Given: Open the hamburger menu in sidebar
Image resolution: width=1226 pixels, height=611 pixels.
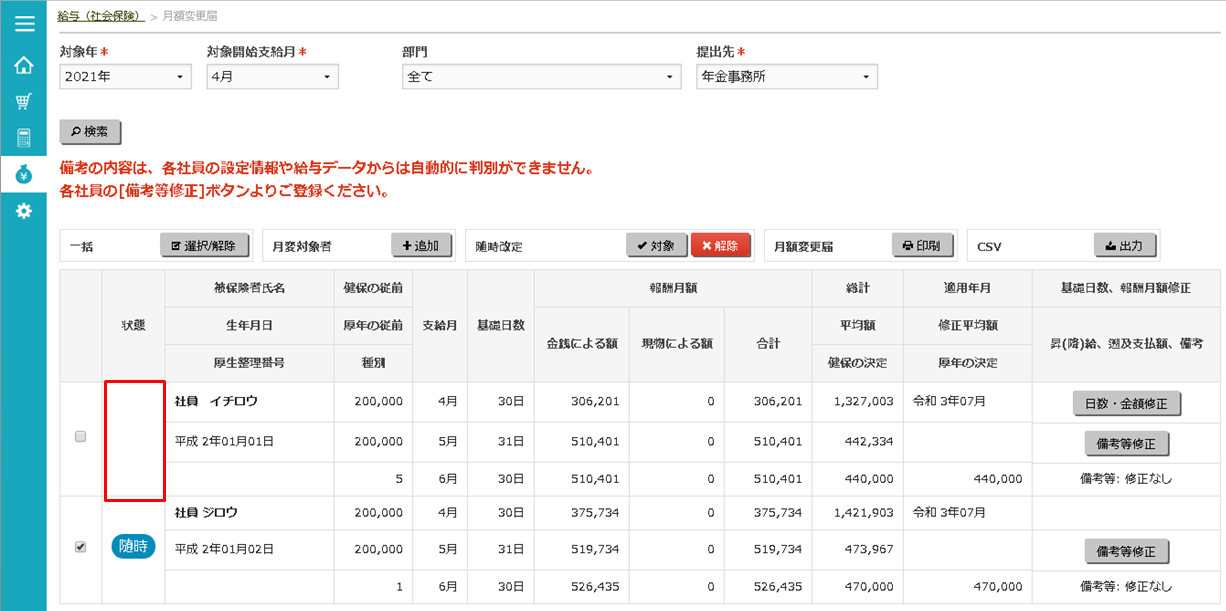Looking at the screenshot, I should [24, 24].
